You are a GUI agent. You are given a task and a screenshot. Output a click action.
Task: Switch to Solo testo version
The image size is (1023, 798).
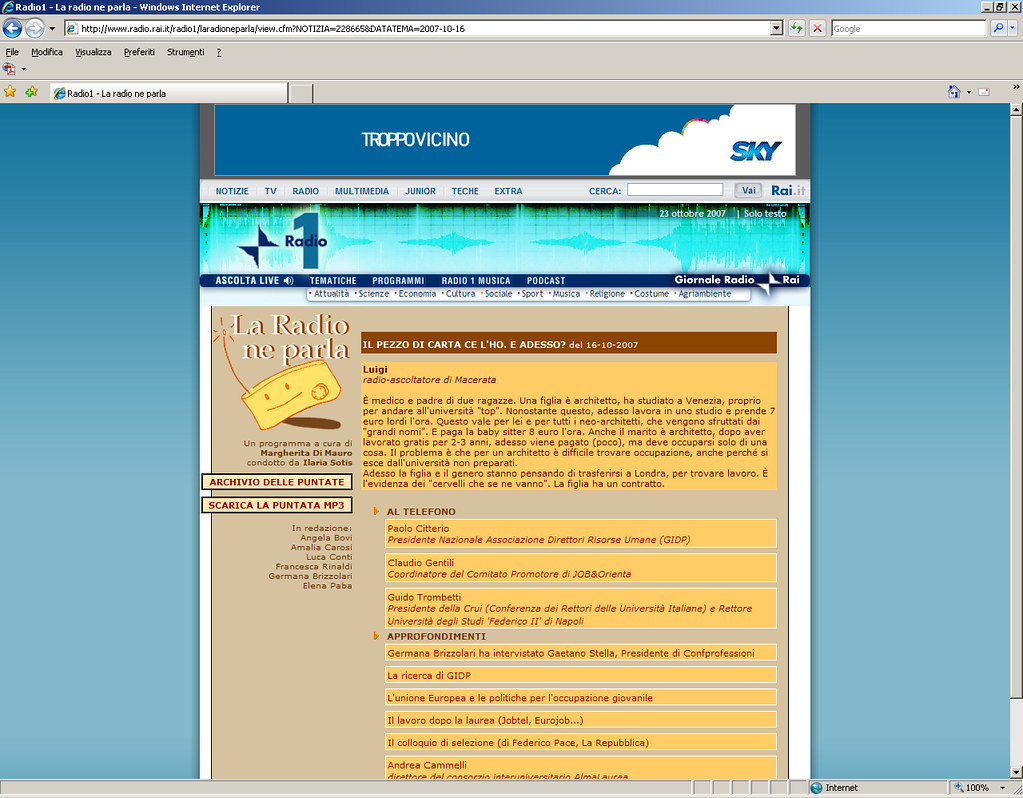point(765,213)
